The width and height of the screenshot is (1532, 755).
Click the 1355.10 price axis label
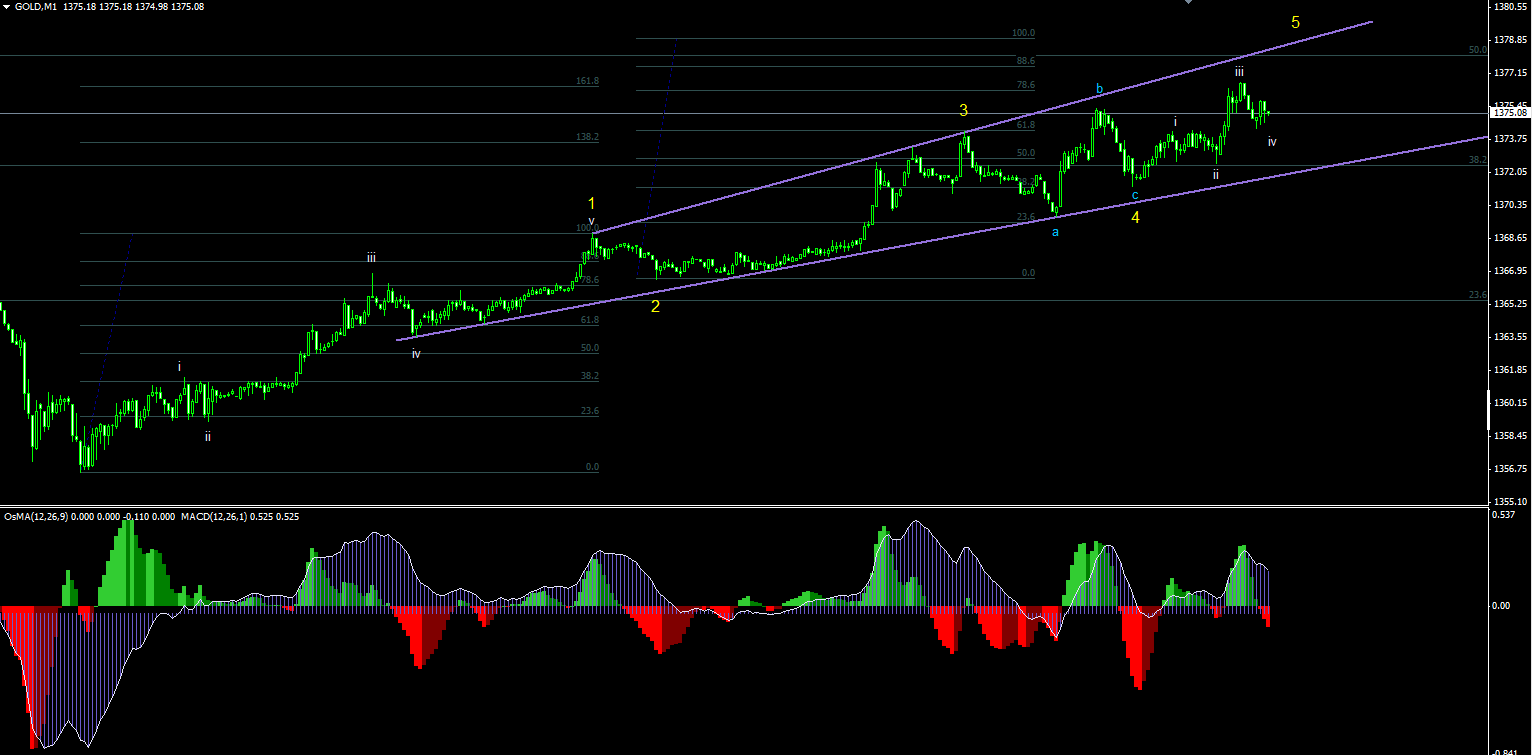[x=1508, y=501]
